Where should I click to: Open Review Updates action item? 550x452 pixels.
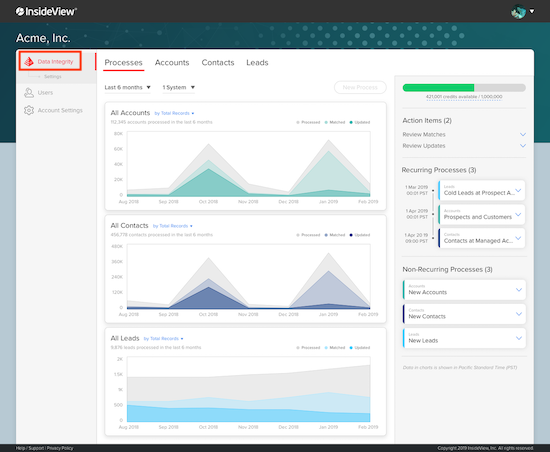click(424, 146)
